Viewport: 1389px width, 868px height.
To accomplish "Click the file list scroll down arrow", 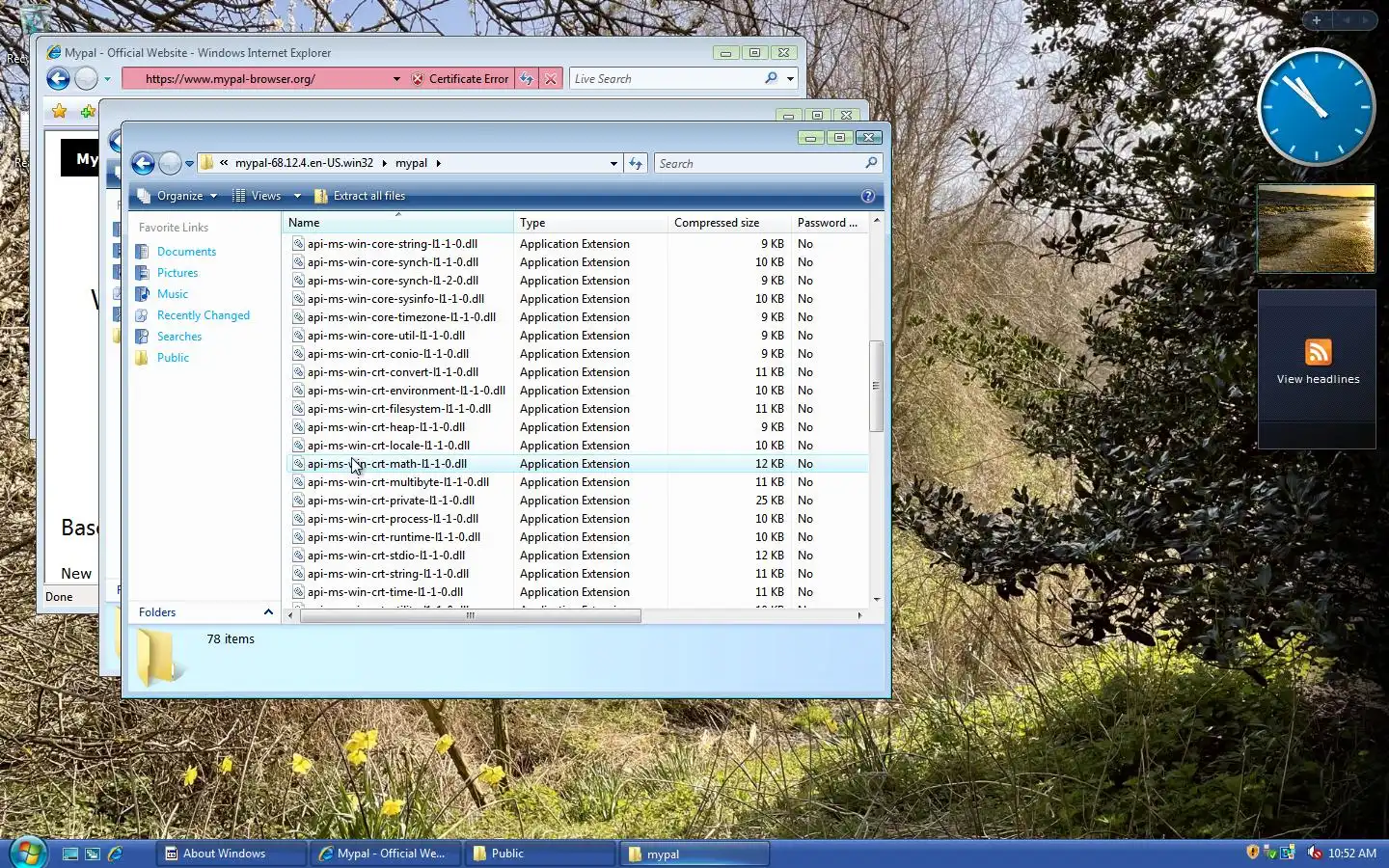I will pyautogui.click(x=876, y=600).
